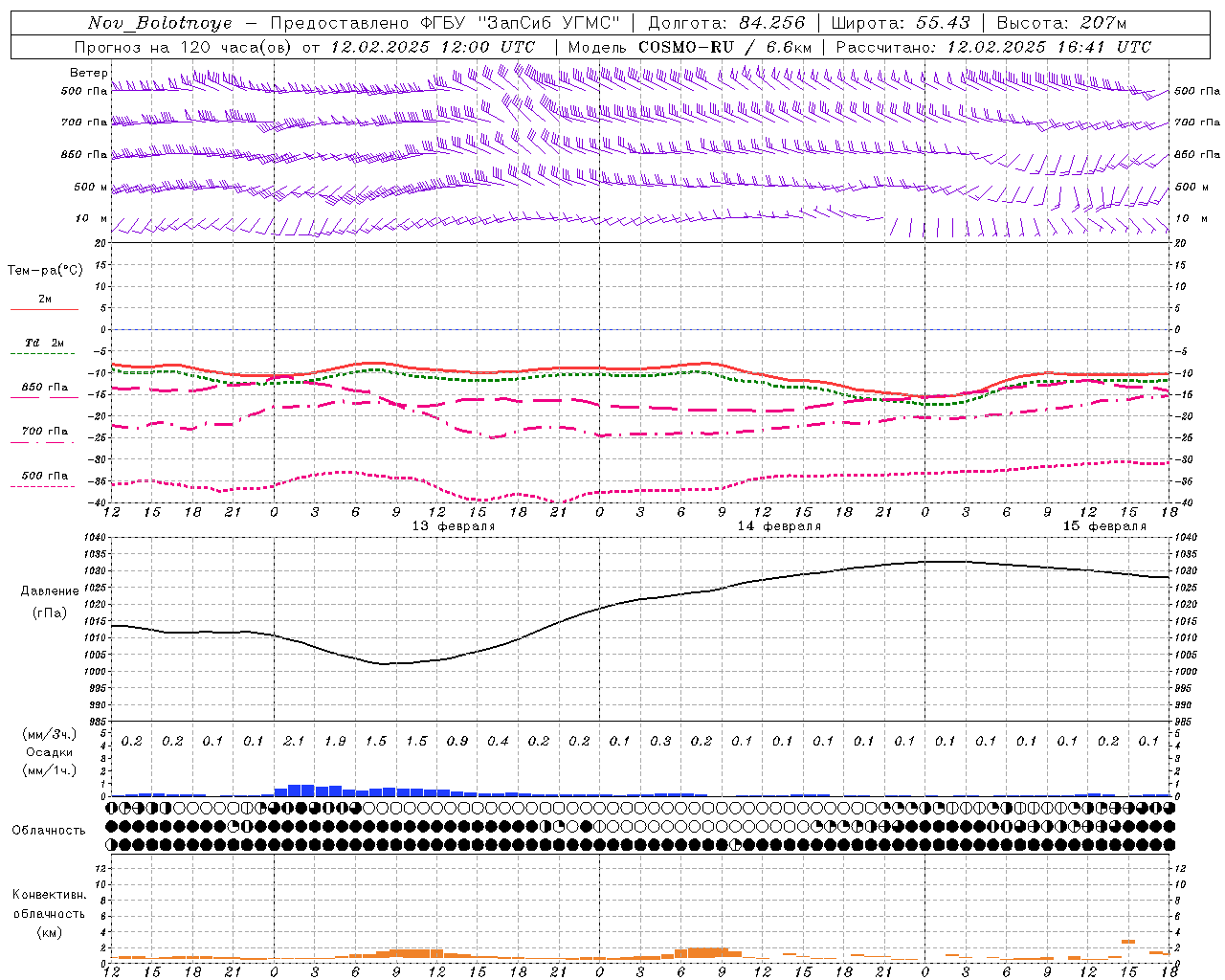1225x980 pixels.
Task: Click the 'Рассчитано: 12.02.2025 16:41 UTC' text
Action: [993, 47]
